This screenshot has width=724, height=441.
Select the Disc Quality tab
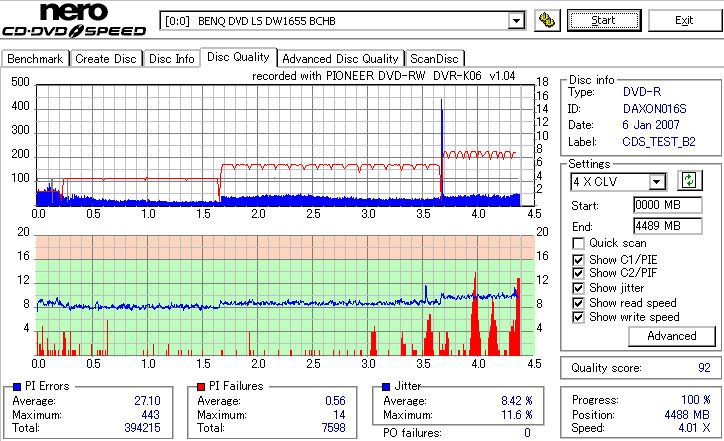pos(238,57)
